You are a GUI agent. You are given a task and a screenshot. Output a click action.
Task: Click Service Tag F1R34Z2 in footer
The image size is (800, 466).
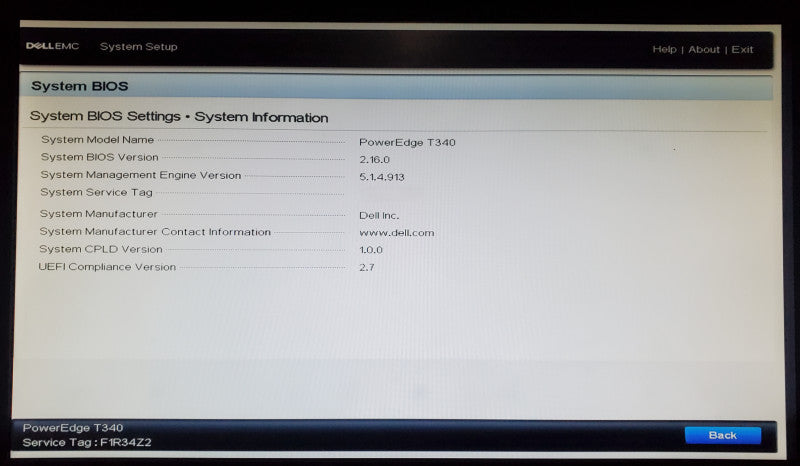click(x=87, y=443)
